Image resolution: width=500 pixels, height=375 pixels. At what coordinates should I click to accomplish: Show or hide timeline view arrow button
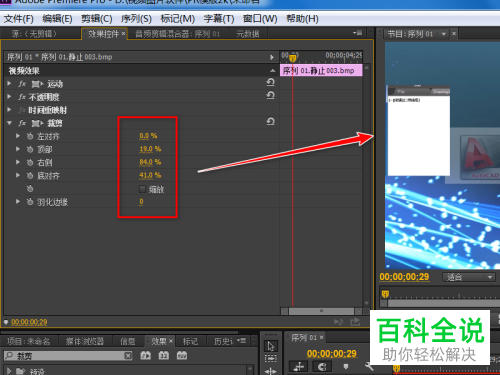pos(272,57)
